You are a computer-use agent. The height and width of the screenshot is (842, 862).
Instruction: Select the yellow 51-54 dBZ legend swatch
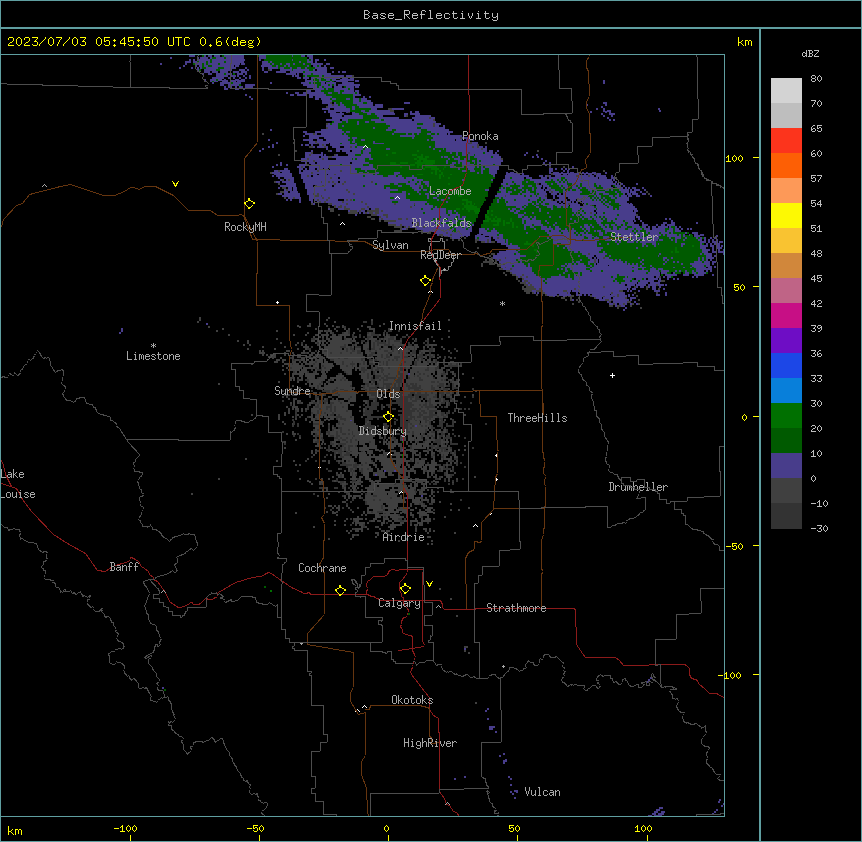tap(786, 215)
